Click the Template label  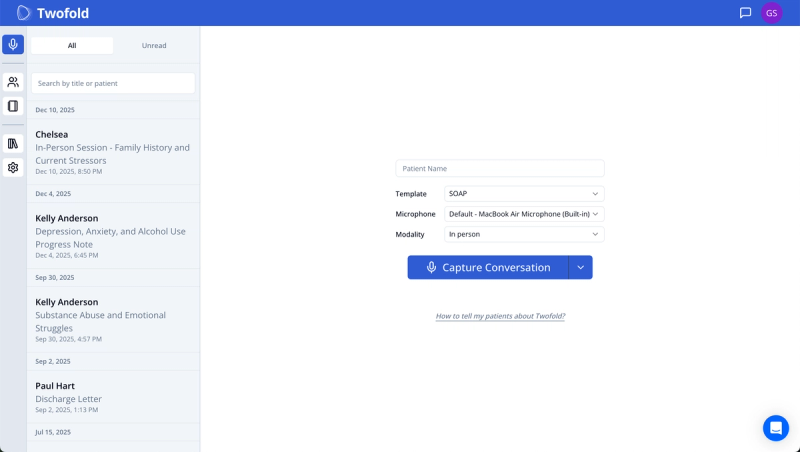click(411, 194)
